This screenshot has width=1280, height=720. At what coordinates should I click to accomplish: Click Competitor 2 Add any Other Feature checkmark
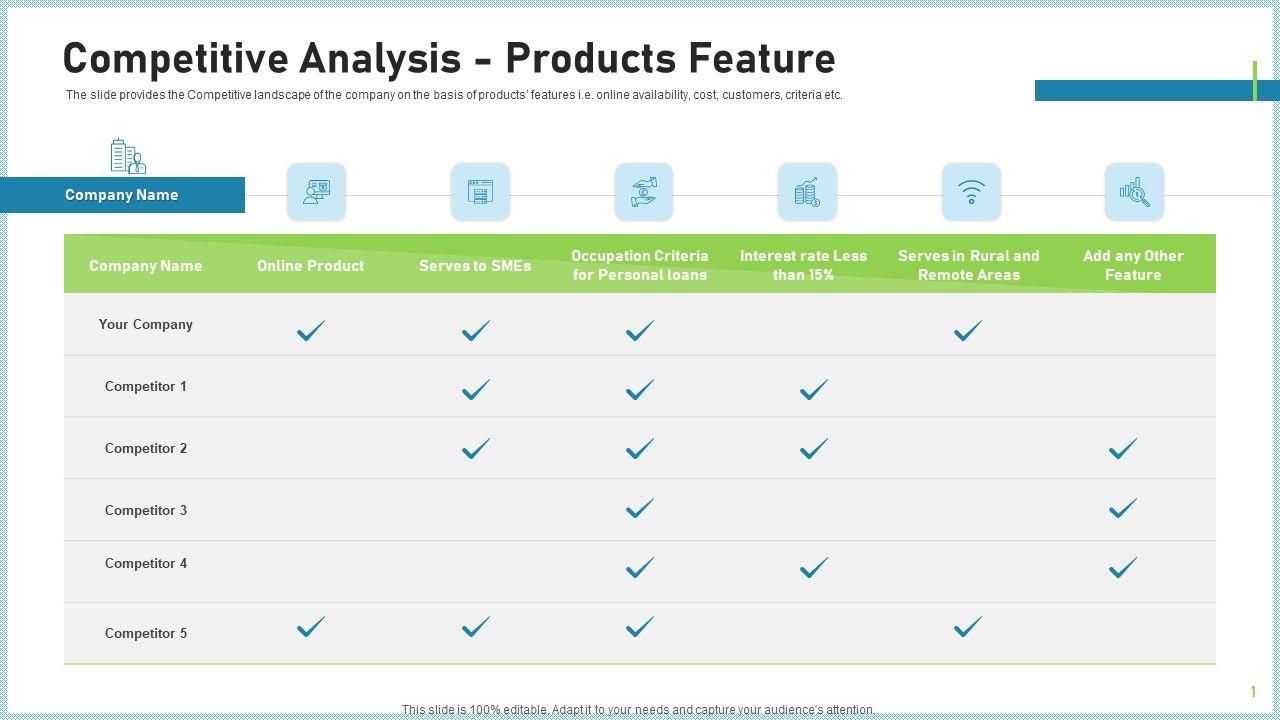tap(1123, 449)
